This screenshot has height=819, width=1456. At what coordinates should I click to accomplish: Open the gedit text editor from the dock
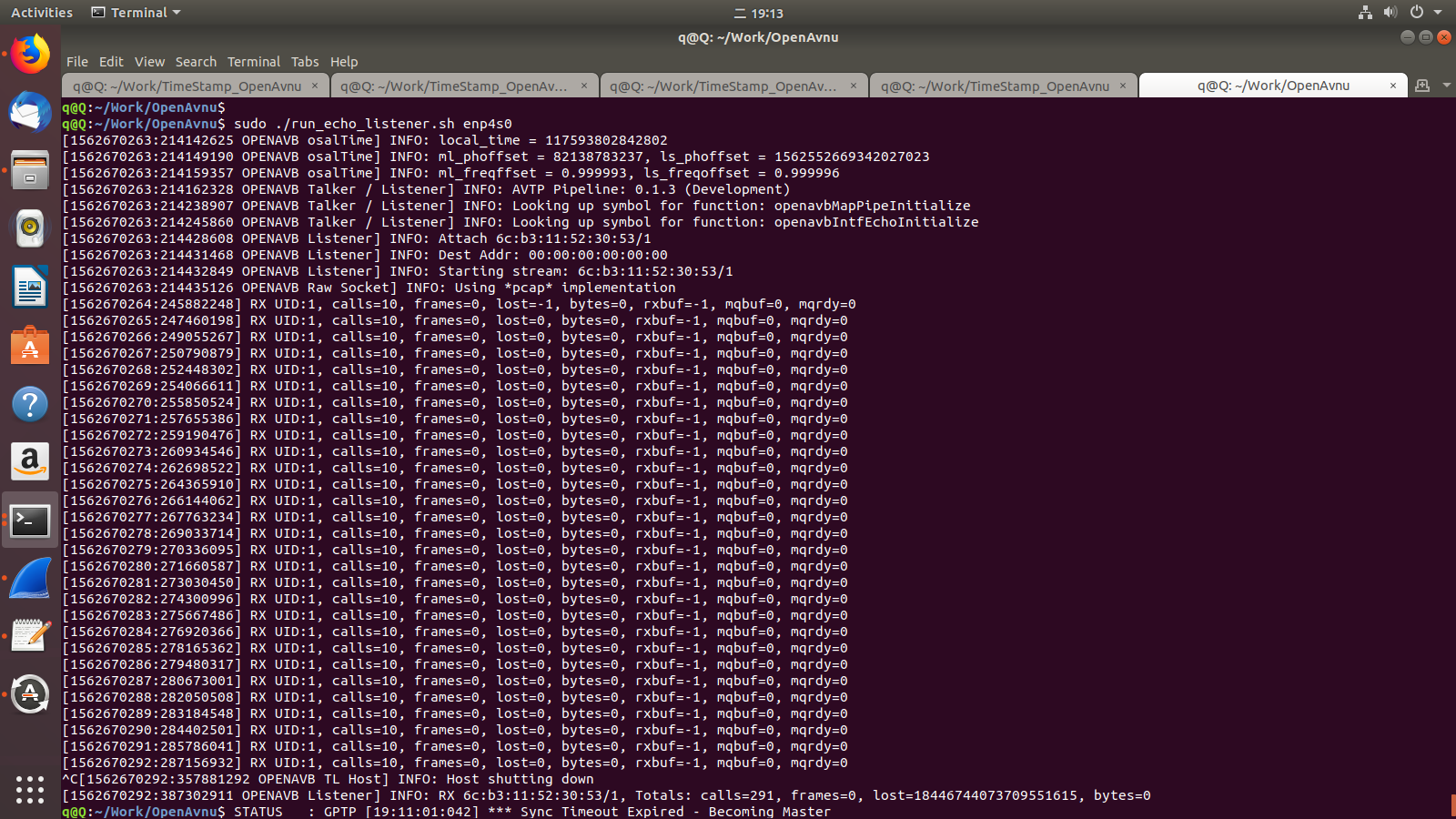(29, 635)
